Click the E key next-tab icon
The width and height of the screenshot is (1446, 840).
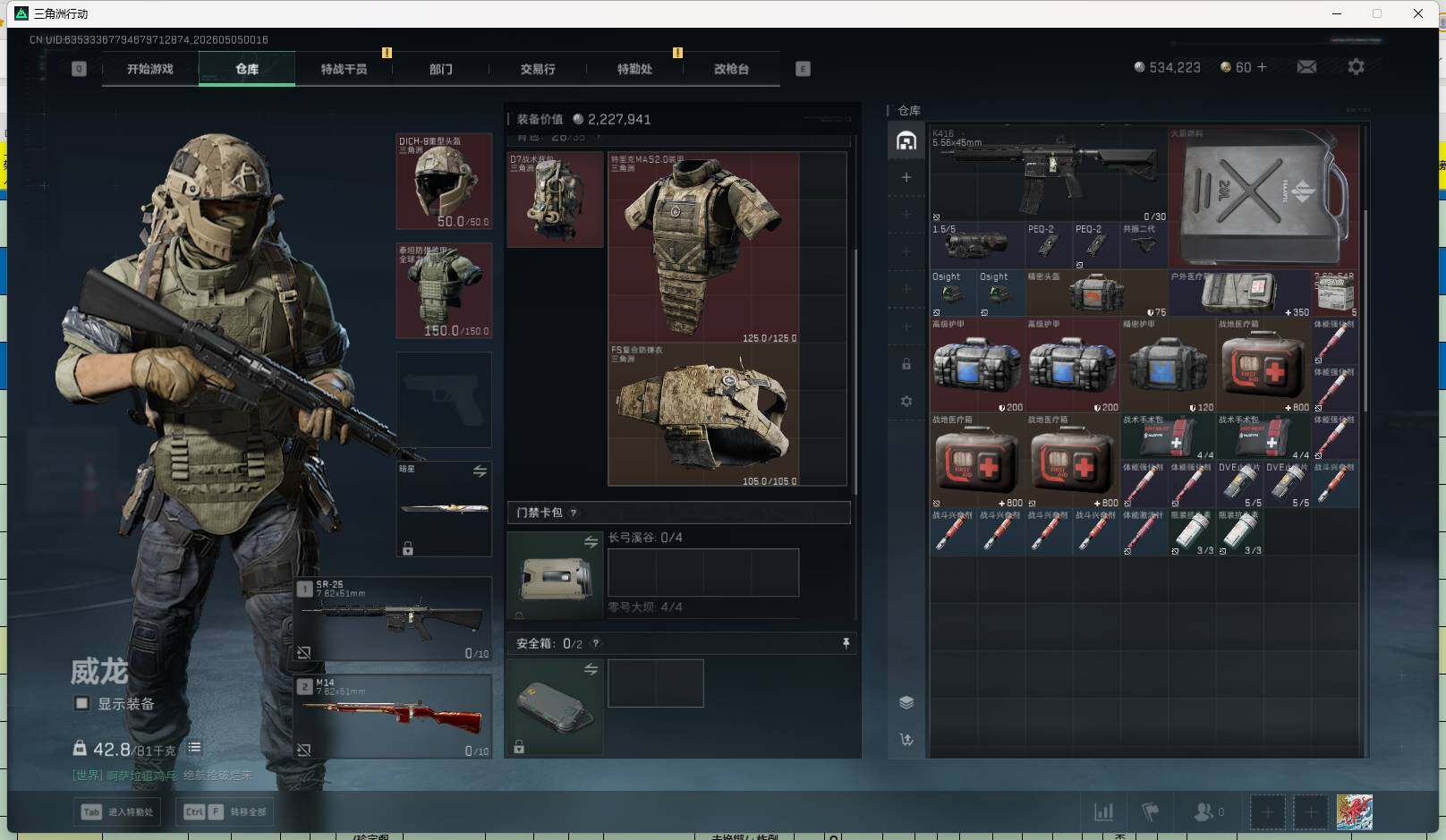tap(803, 69)
